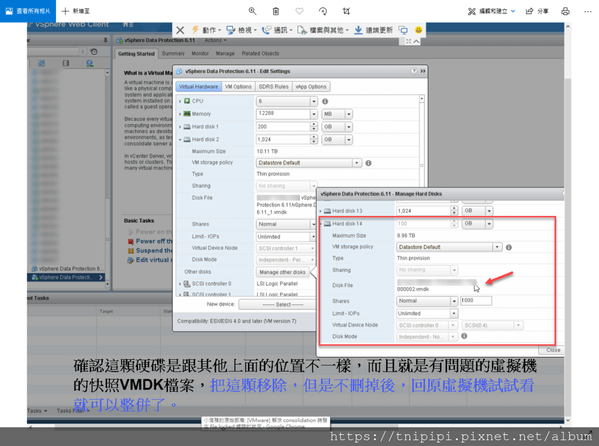Screen dimensions: 599x446
Task: Click the Hard disk 14 shares value field
Action: (x=476, y=301)
